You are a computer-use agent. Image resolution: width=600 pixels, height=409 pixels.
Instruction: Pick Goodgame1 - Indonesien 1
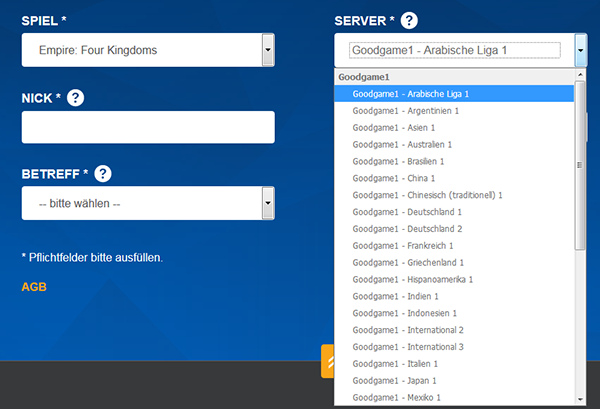point(454,313)
